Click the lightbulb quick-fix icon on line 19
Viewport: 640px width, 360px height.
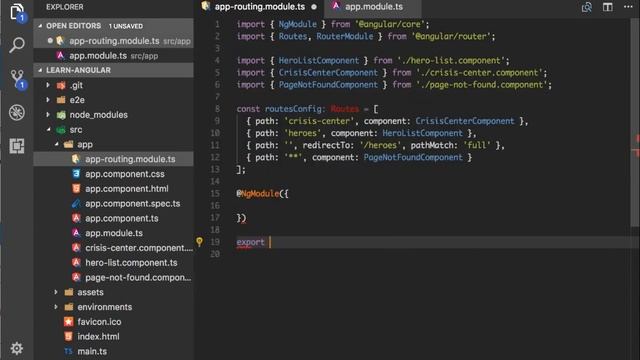point(199,242)
